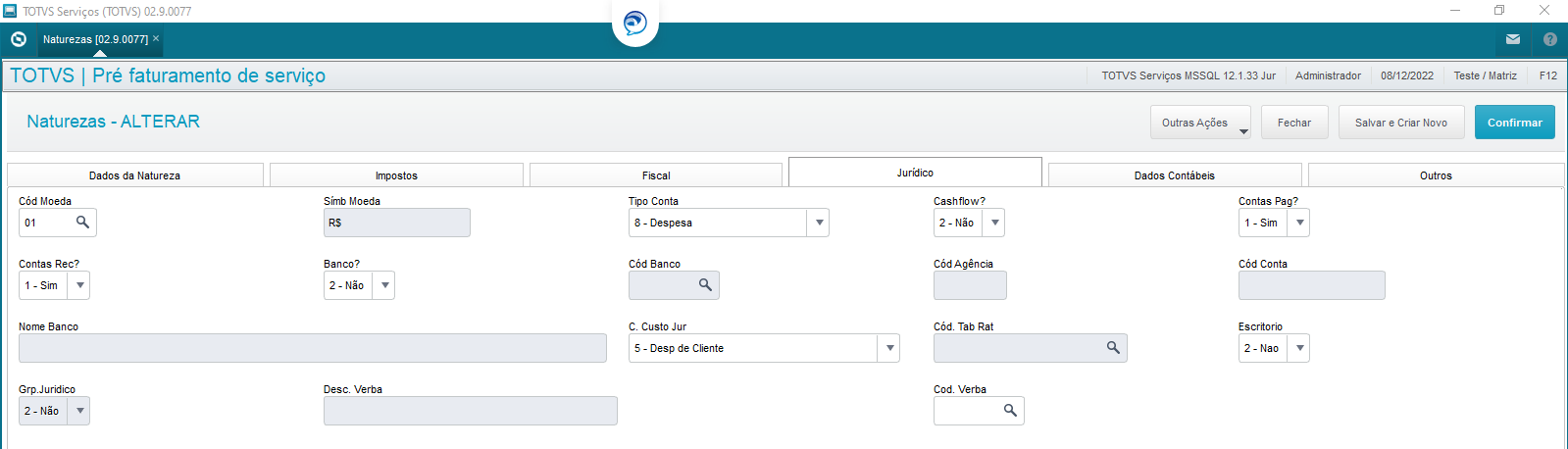Click the Teste / Matriz branch label
Screen dimensions: 1568x449
point(1485,75)
